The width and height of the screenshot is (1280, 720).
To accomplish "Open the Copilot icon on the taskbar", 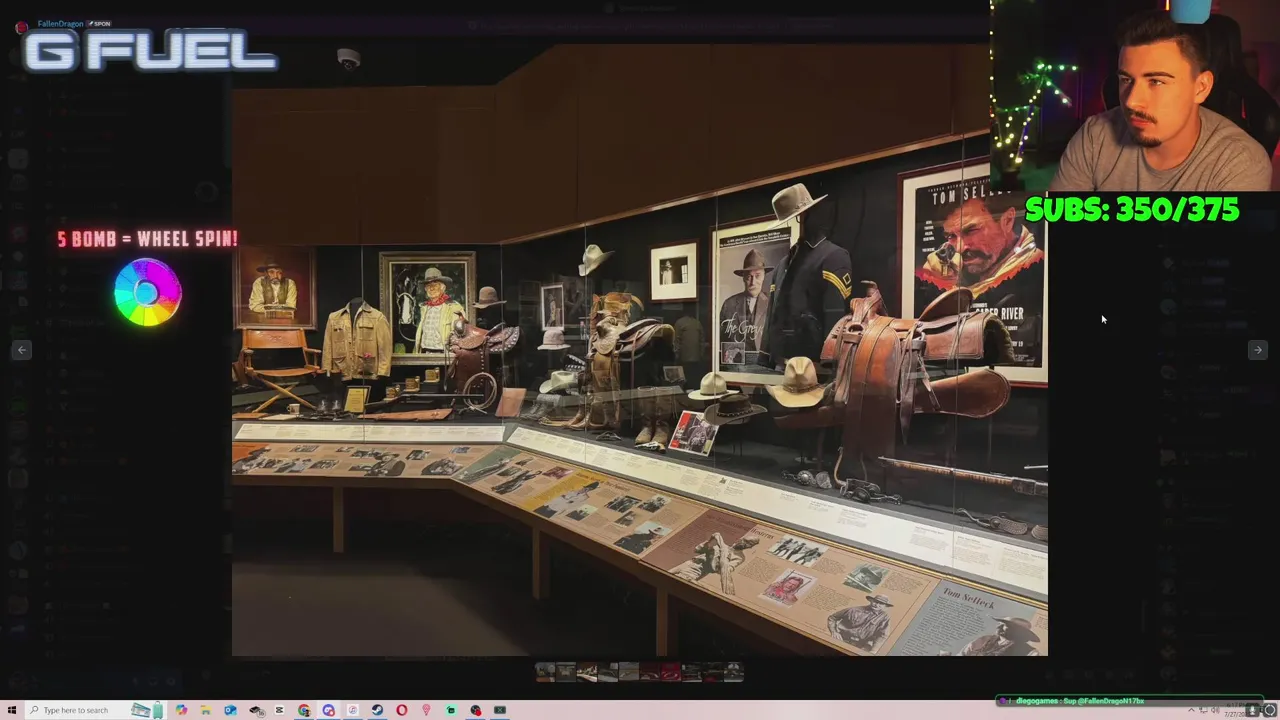I will click(181, 710).
